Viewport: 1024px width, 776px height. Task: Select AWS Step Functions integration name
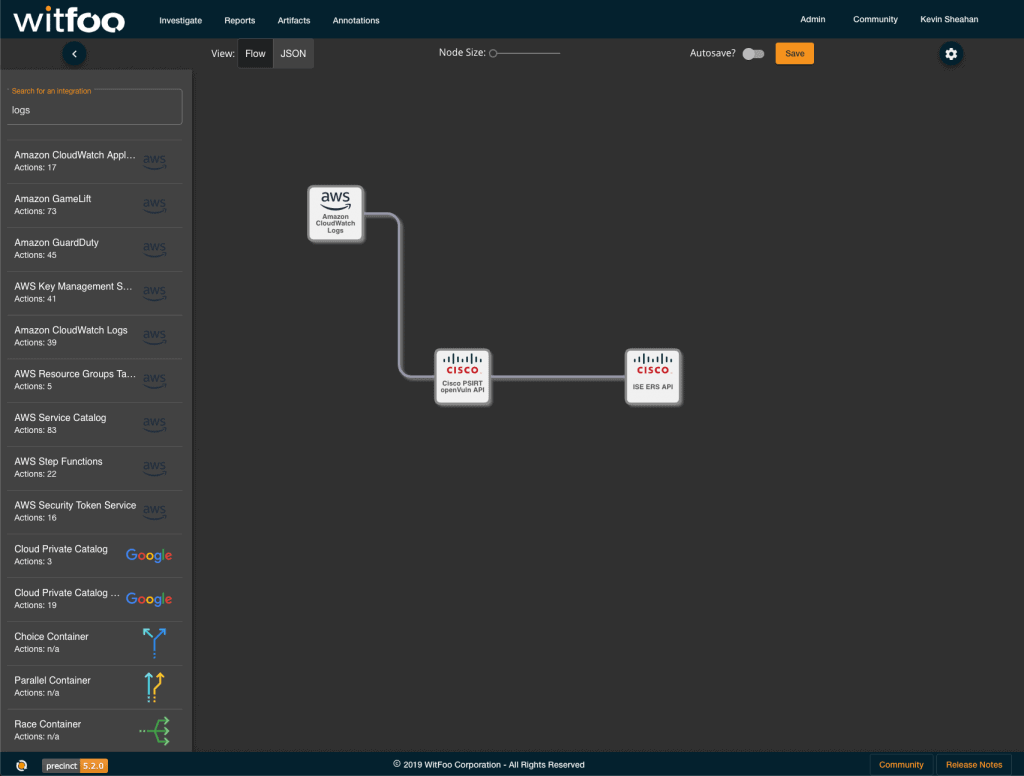(x=59, y=462)
